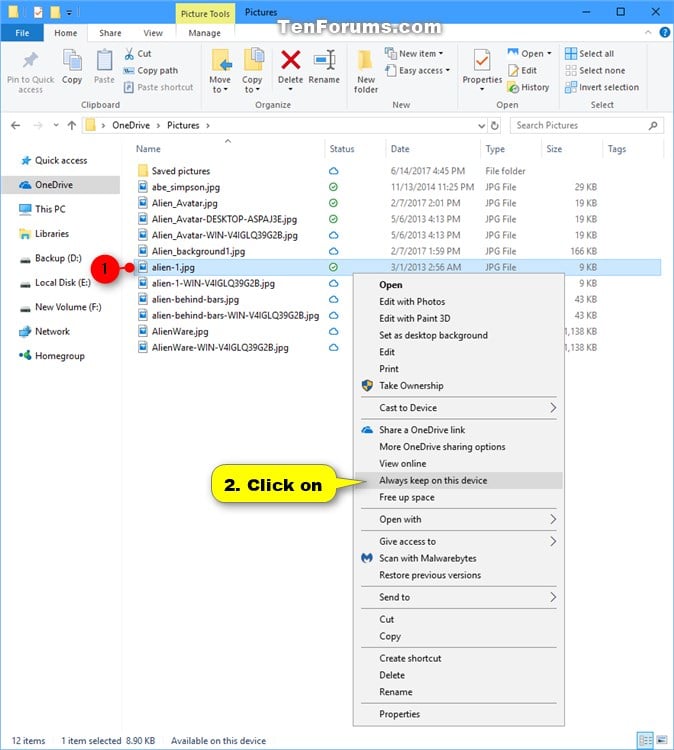Viewport: 674px width, 750px height.
Task: Collapse the ribbon with chevron
Action: [x=648, y=33]
